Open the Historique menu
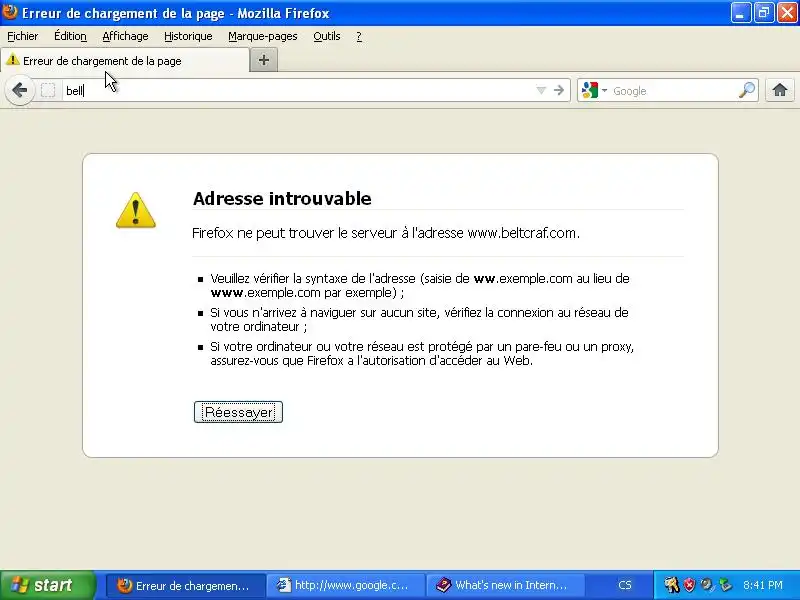Screen dimensions: 800x600 point(188,36)
